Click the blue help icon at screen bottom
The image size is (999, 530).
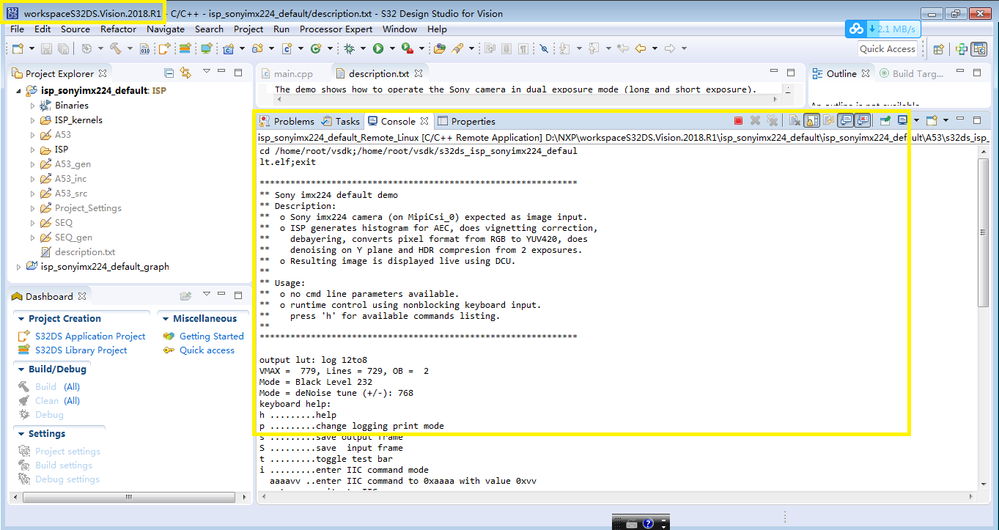pyautogui.click(x=648, y=524)
